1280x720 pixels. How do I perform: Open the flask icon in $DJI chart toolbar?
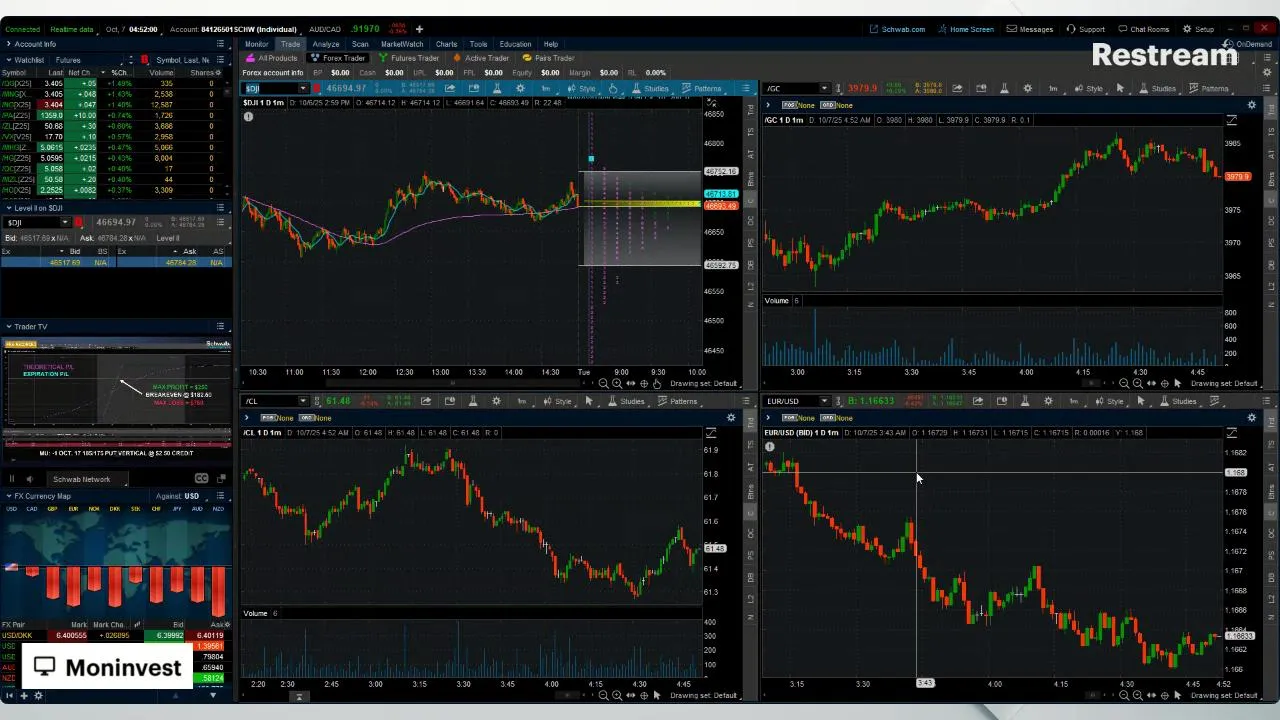(x=496, y=88)
